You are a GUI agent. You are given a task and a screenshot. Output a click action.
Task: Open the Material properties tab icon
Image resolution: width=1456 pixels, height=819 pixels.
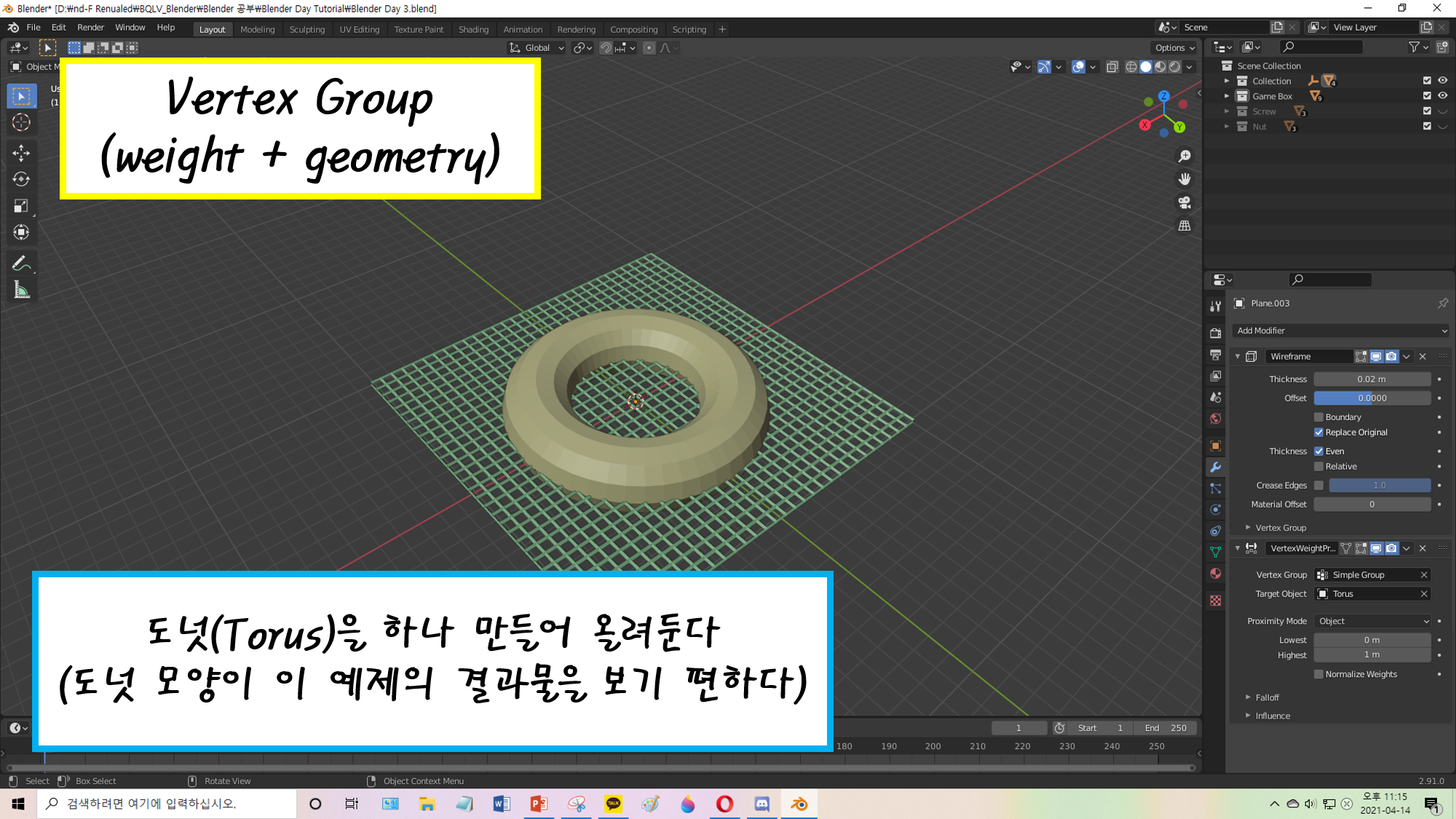(1215, 574)
